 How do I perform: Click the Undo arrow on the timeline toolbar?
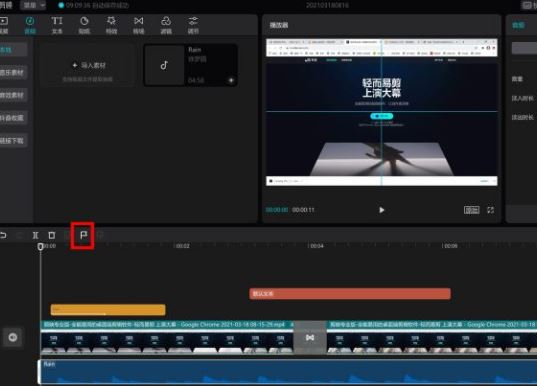tap(3, 235)
